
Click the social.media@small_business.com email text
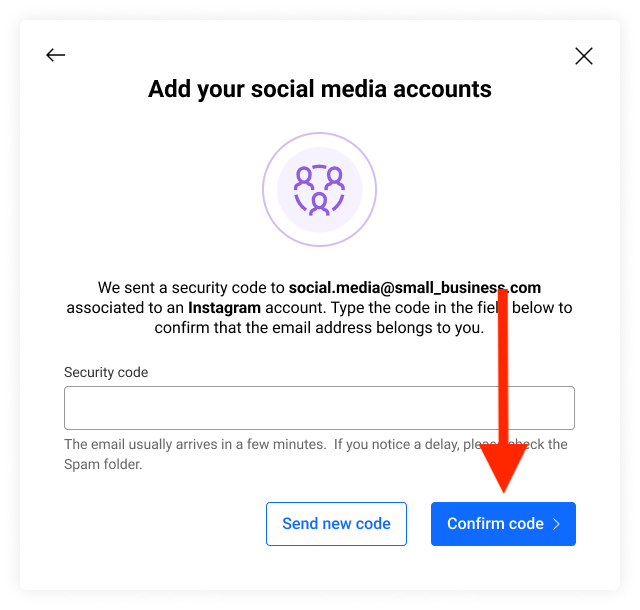(415, 288)
